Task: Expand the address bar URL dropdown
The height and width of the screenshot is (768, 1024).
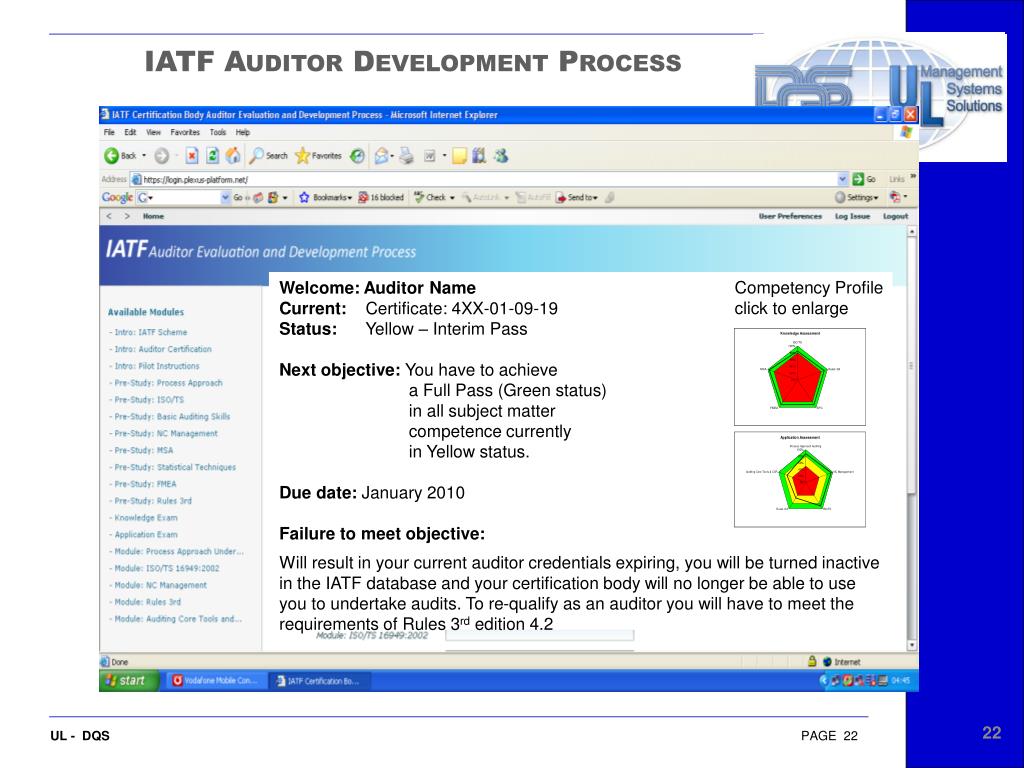Action: tap(842, 179)
